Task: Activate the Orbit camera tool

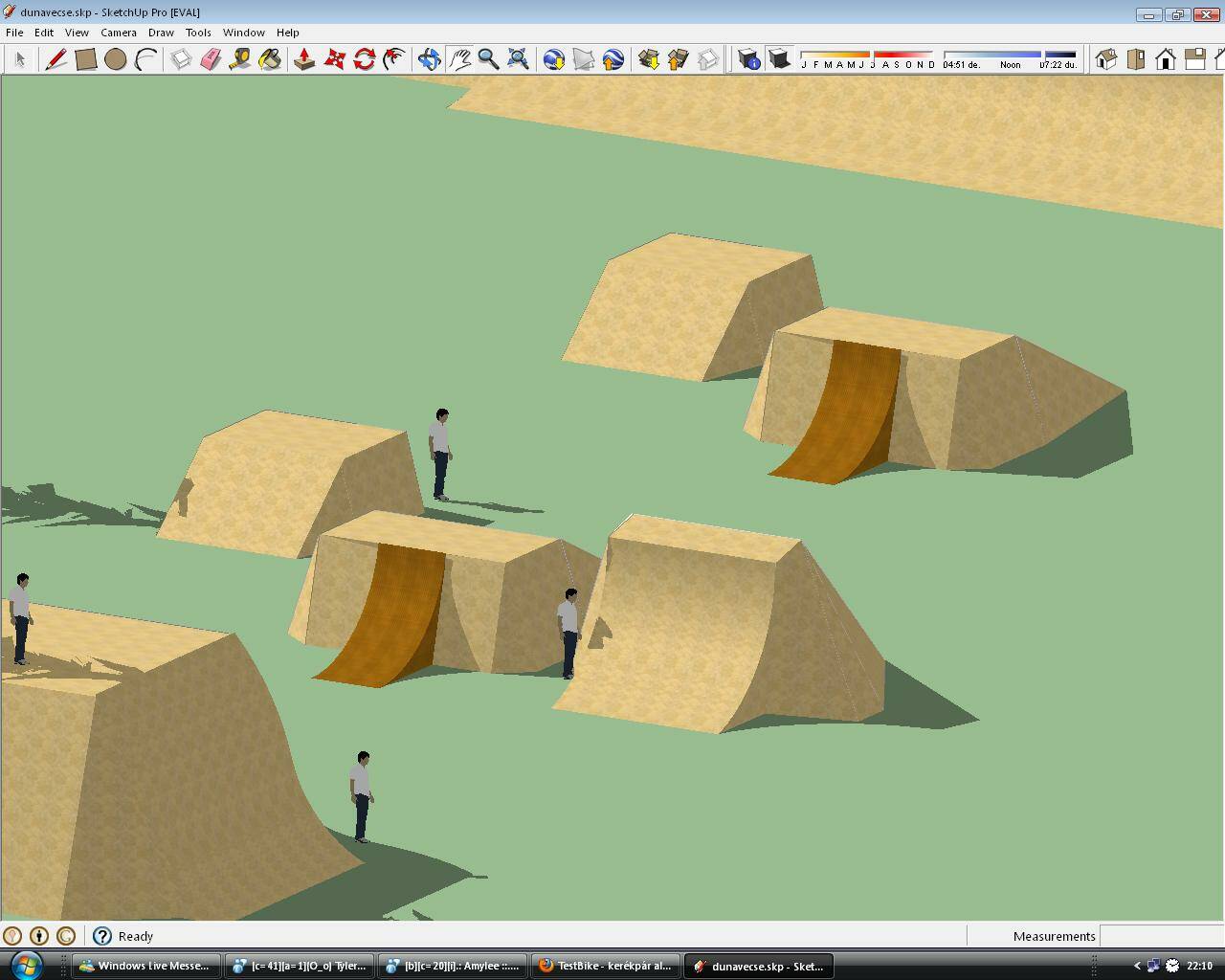Action: (x=429, y=59)
